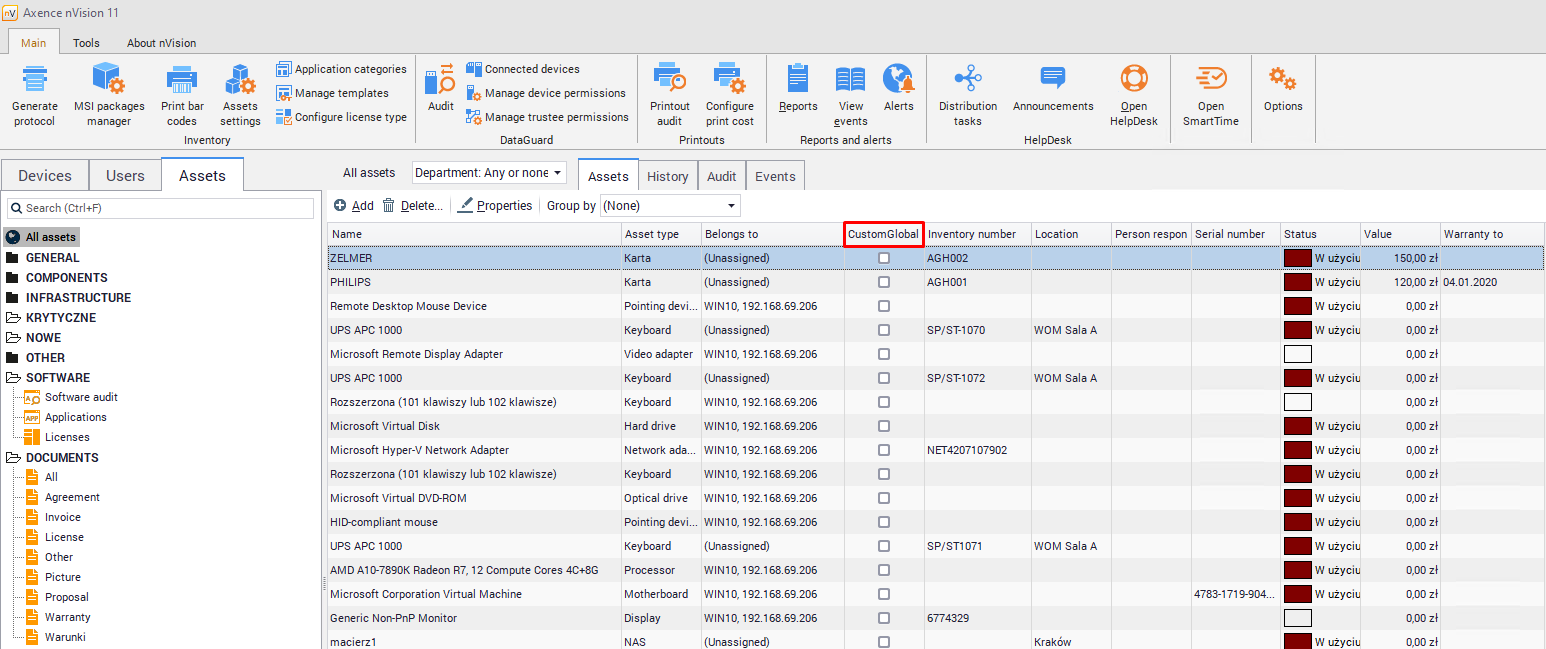This screenshot has height=649, width=1546.
Task: Click the Add asset button
Action: click(x=354, y=206)
